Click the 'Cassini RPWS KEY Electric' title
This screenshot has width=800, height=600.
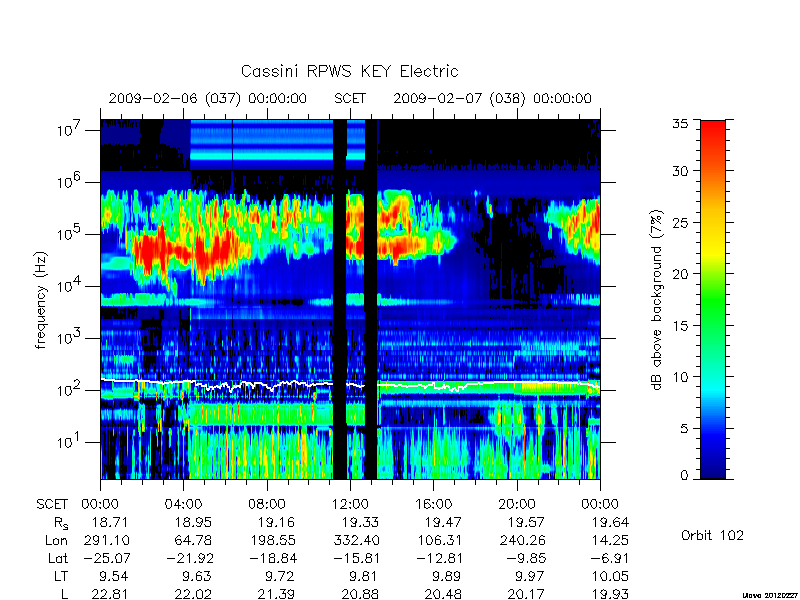click(349, 71)
